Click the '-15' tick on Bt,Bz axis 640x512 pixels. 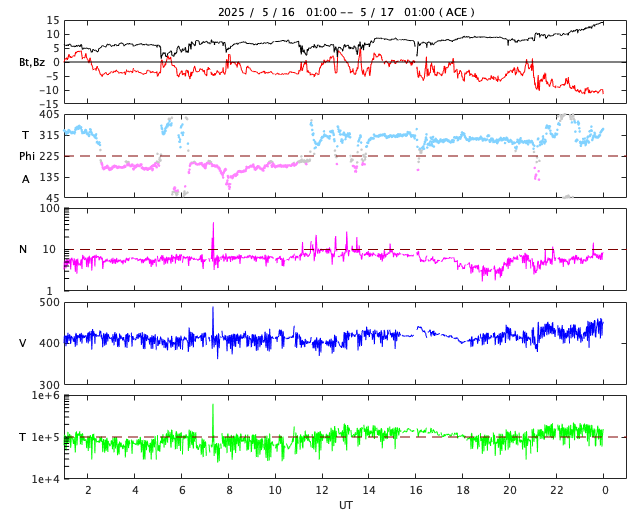coord(49,104)
